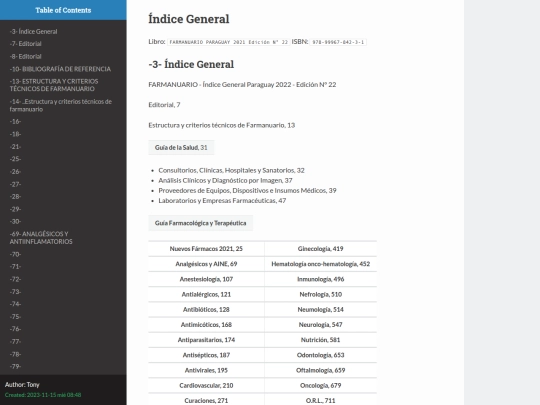Screen dimensions: 540x405
Task: Select sidebar entry -73-
Action: click(x=15, y=291)
